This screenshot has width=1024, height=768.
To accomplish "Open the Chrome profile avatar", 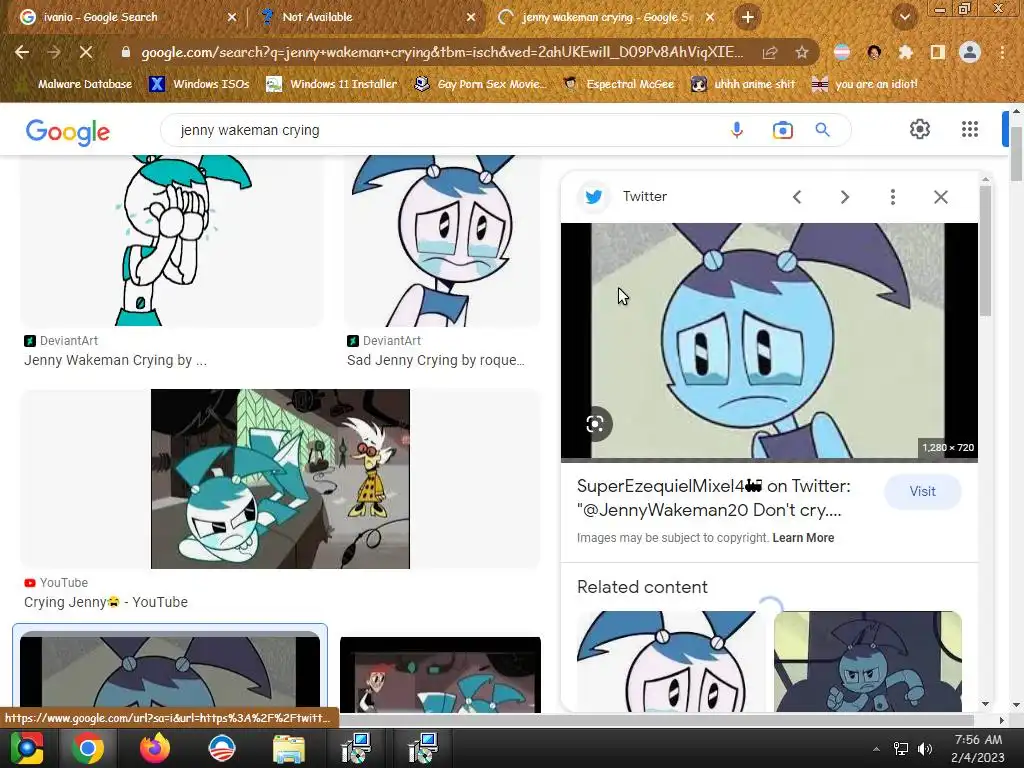I will click(x=970, y=52).
